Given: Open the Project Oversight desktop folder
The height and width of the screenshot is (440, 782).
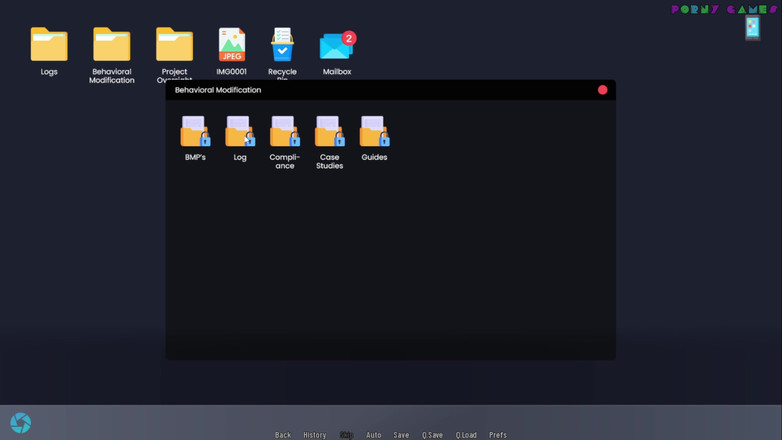Looking at the screenshot, I should [174, 46].
